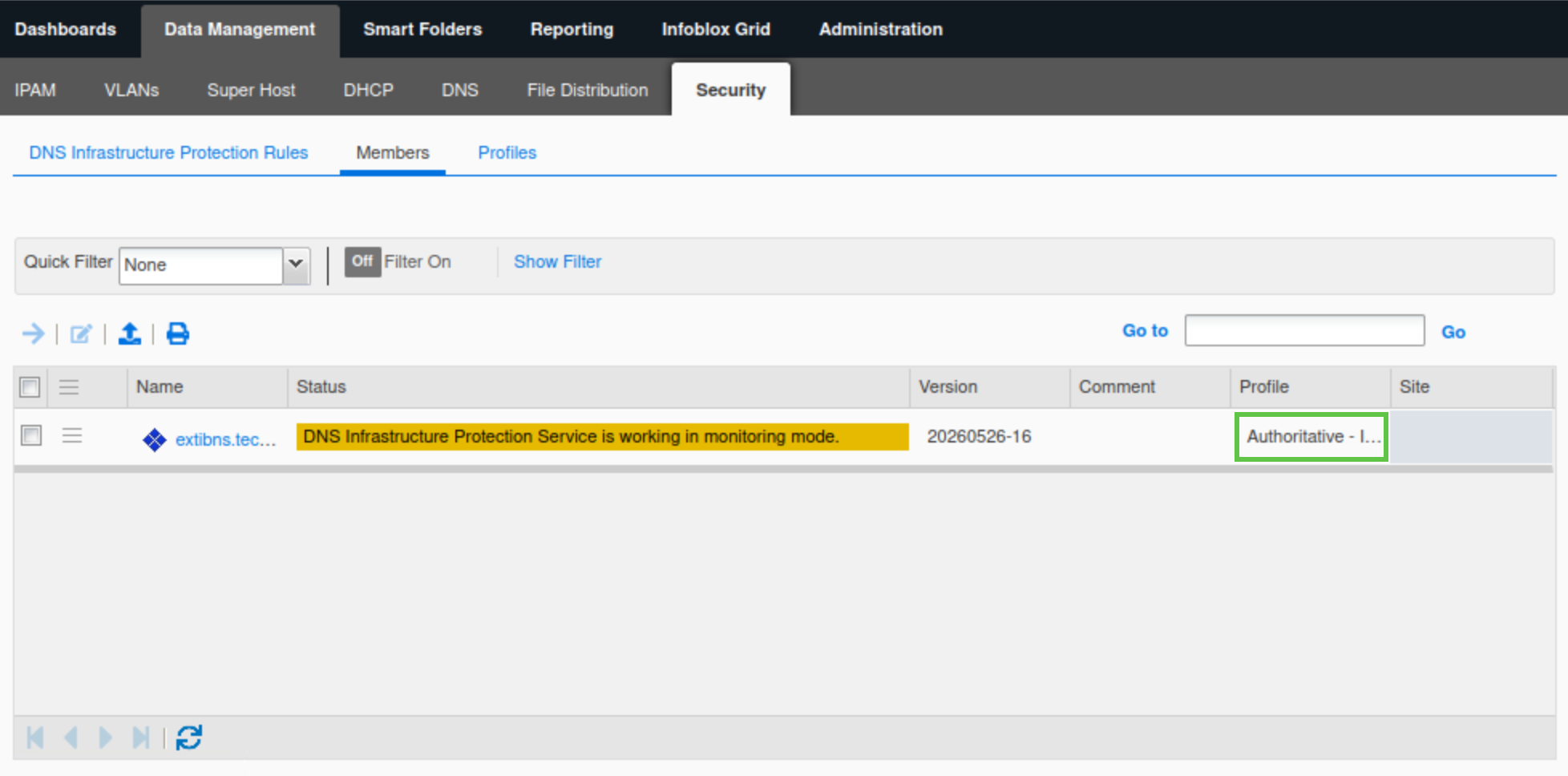Click the print toolbar icon

177,333
